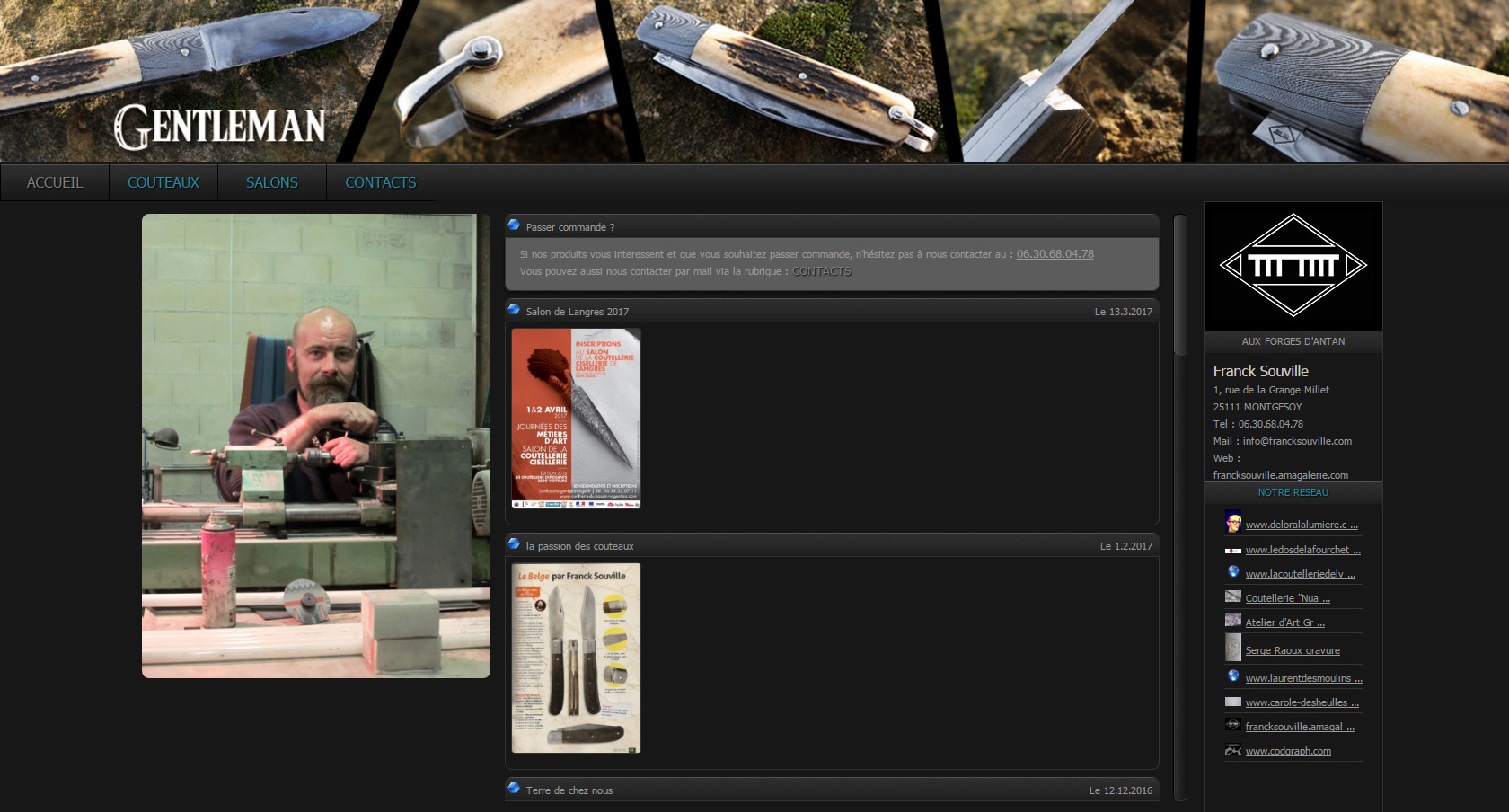Click the icon beside codgraph.com link

click(1233, 750)
